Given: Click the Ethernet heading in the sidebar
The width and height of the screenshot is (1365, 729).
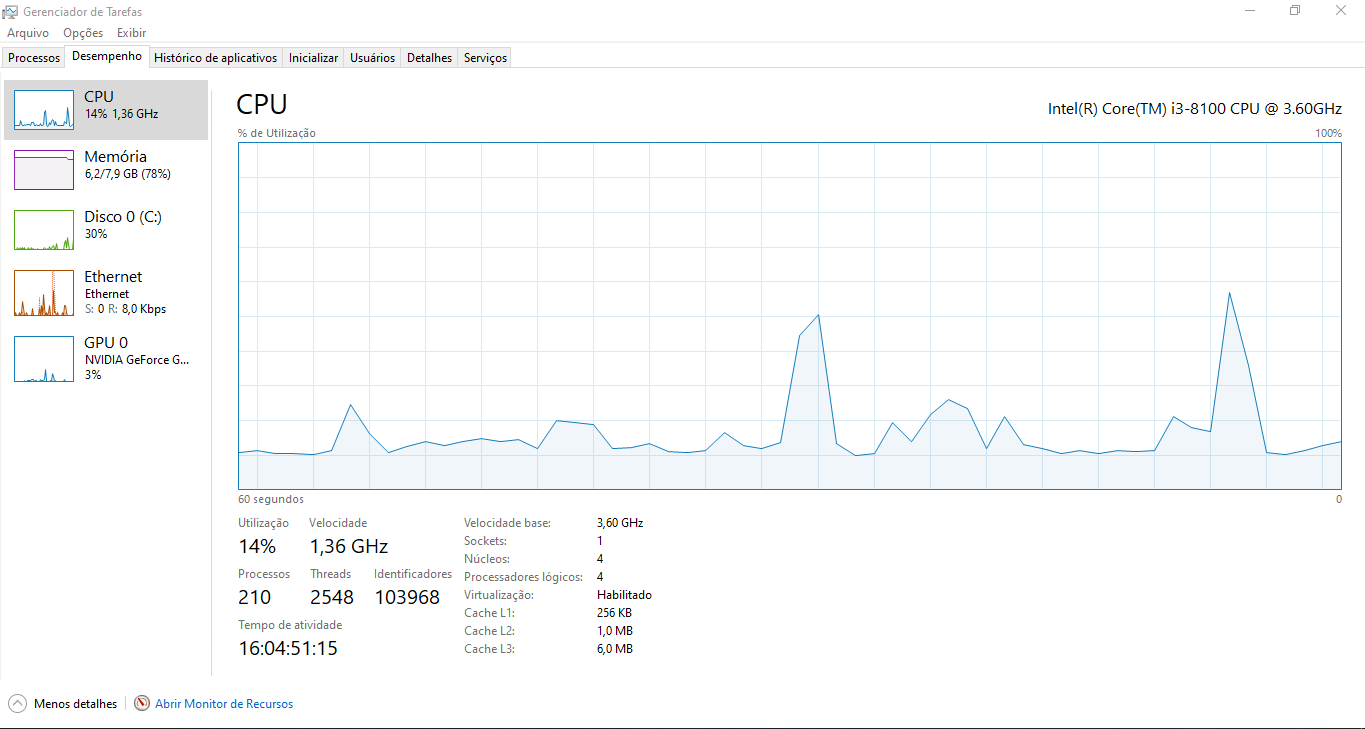Looking at the screenshot, I should [113, 276].
